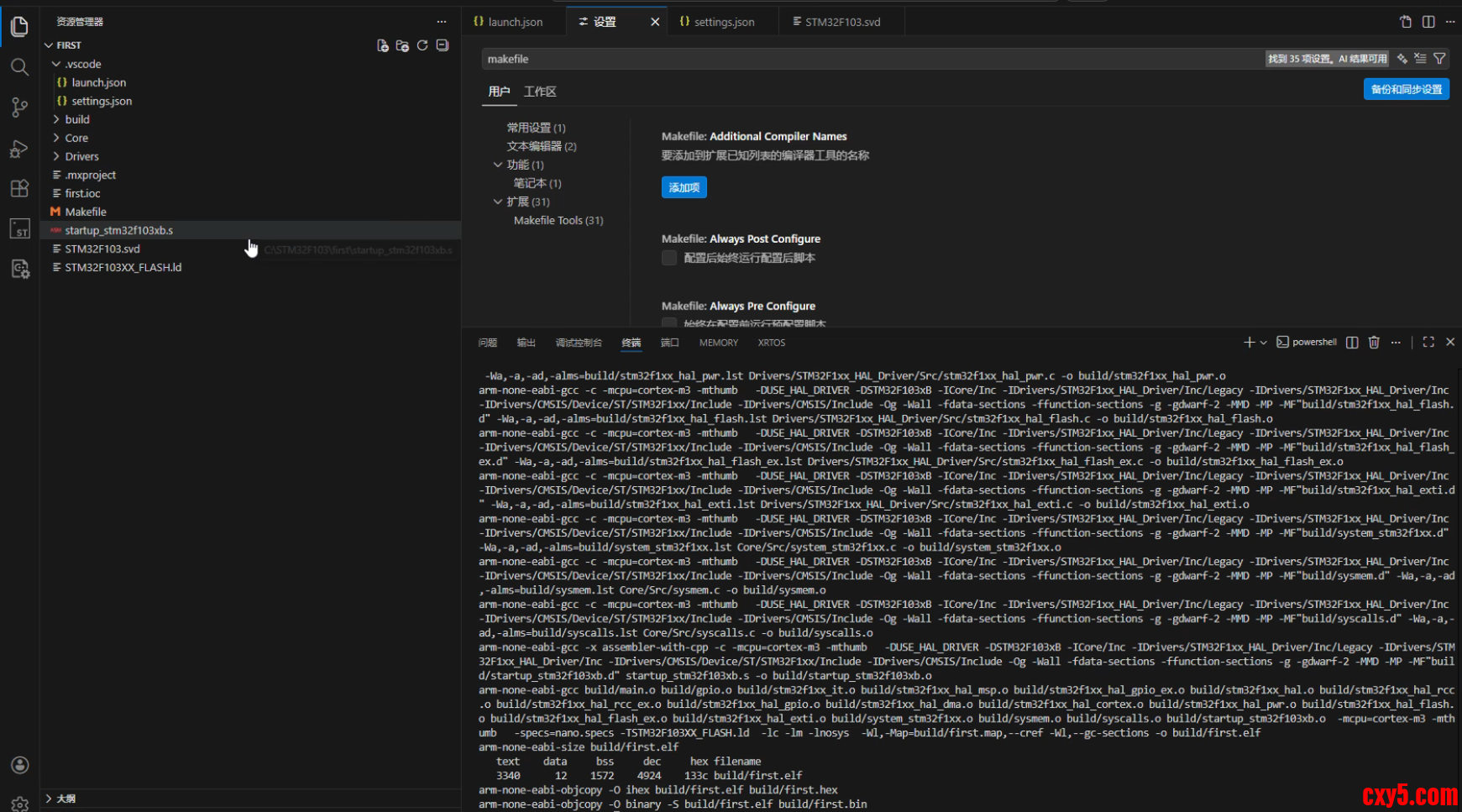This screenshot has height=812, width=1462.
Task: Collapse the .vscode folder
Action: (x=82, y=64)
